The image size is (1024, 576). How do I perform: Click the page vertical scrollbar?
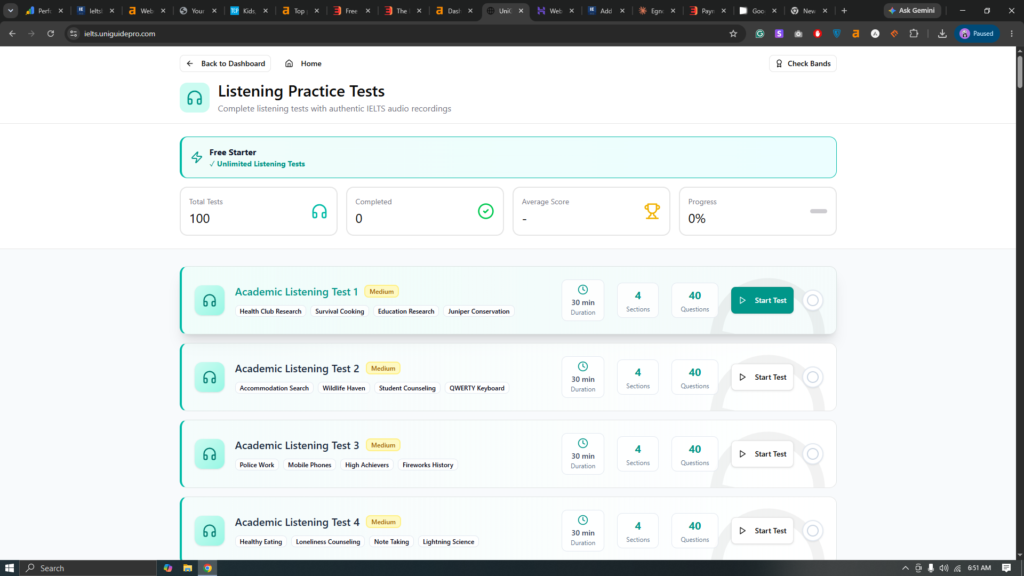click(x=1019, y=72)
